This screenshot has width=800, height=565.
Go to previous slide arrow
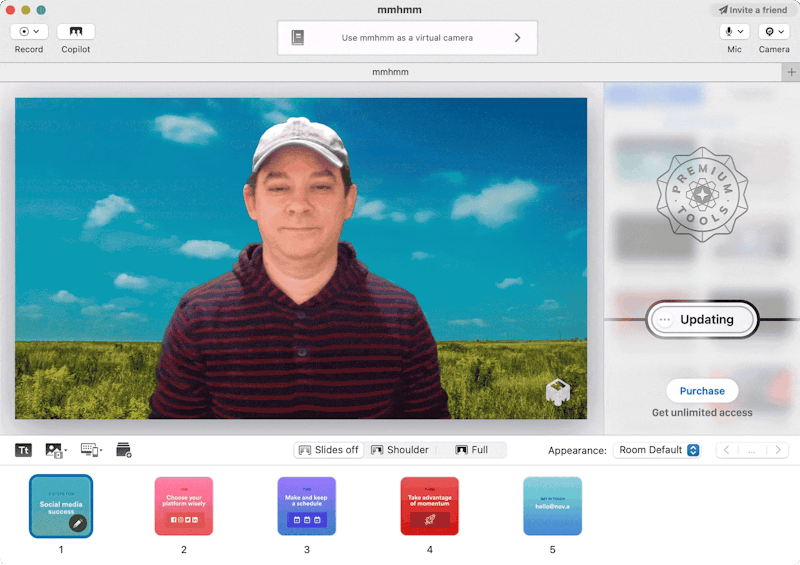pyautogui.click(x=727, y=450)
